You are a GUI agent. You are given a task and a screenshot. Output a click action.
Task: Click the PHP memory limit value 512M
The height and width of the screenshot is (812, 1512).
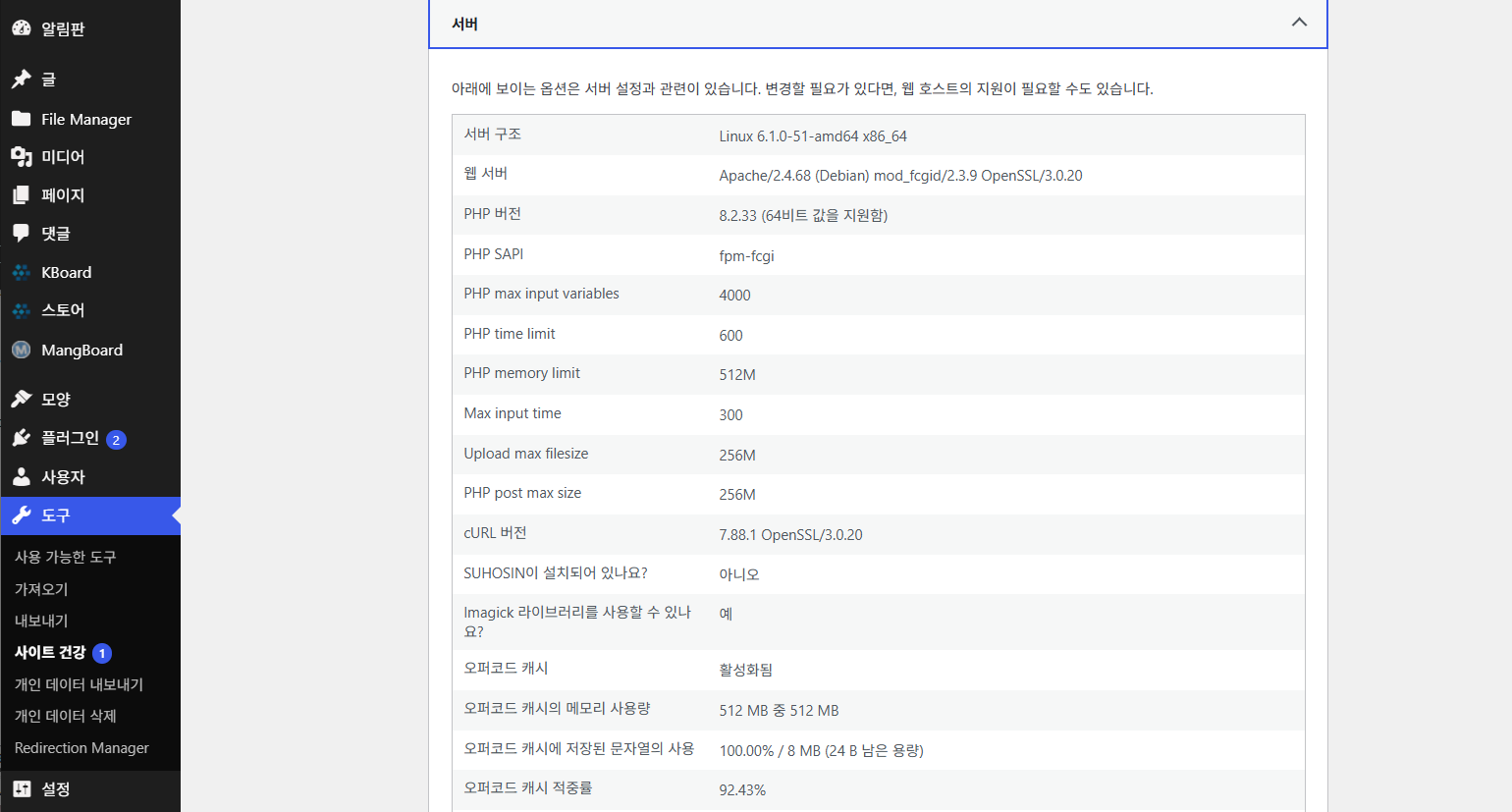click(x=737, y=375)
